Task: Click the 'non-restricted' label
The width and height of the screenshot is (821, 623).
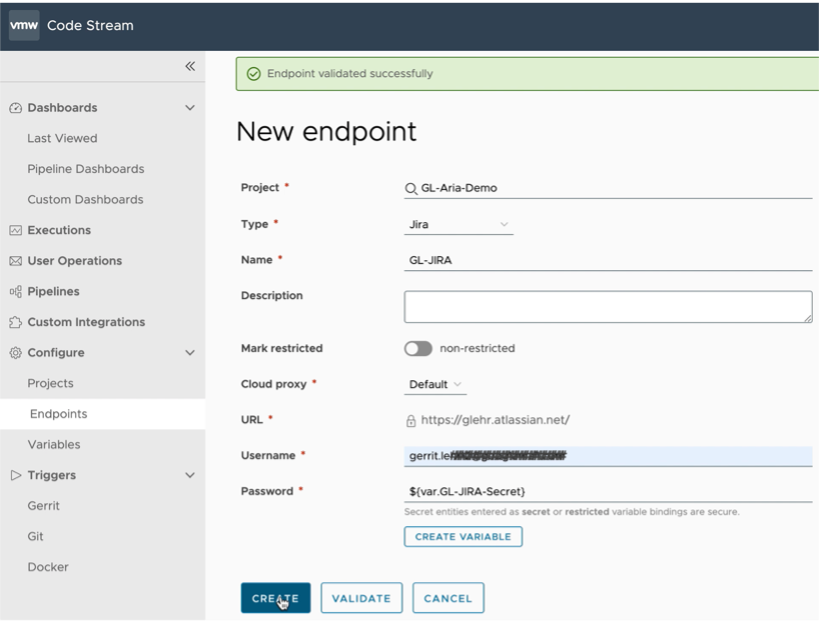Action: 478,349
